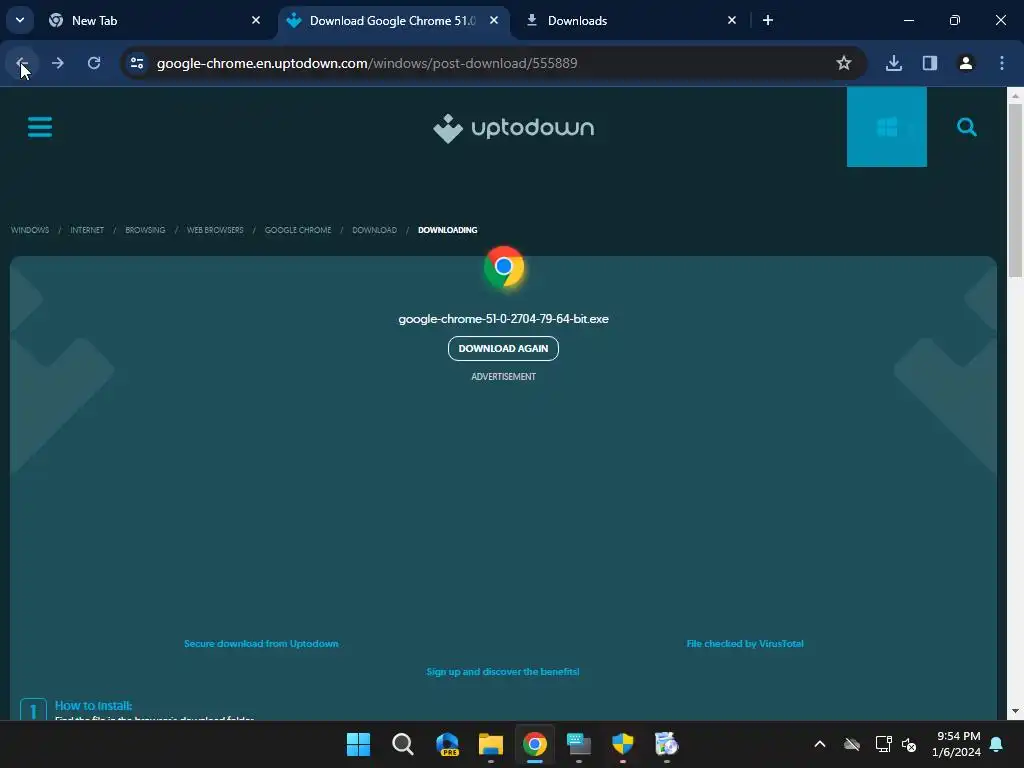Open the keyboard-and-monitor app in taskbar
The image size is (1024, 768).
(579, 744)
